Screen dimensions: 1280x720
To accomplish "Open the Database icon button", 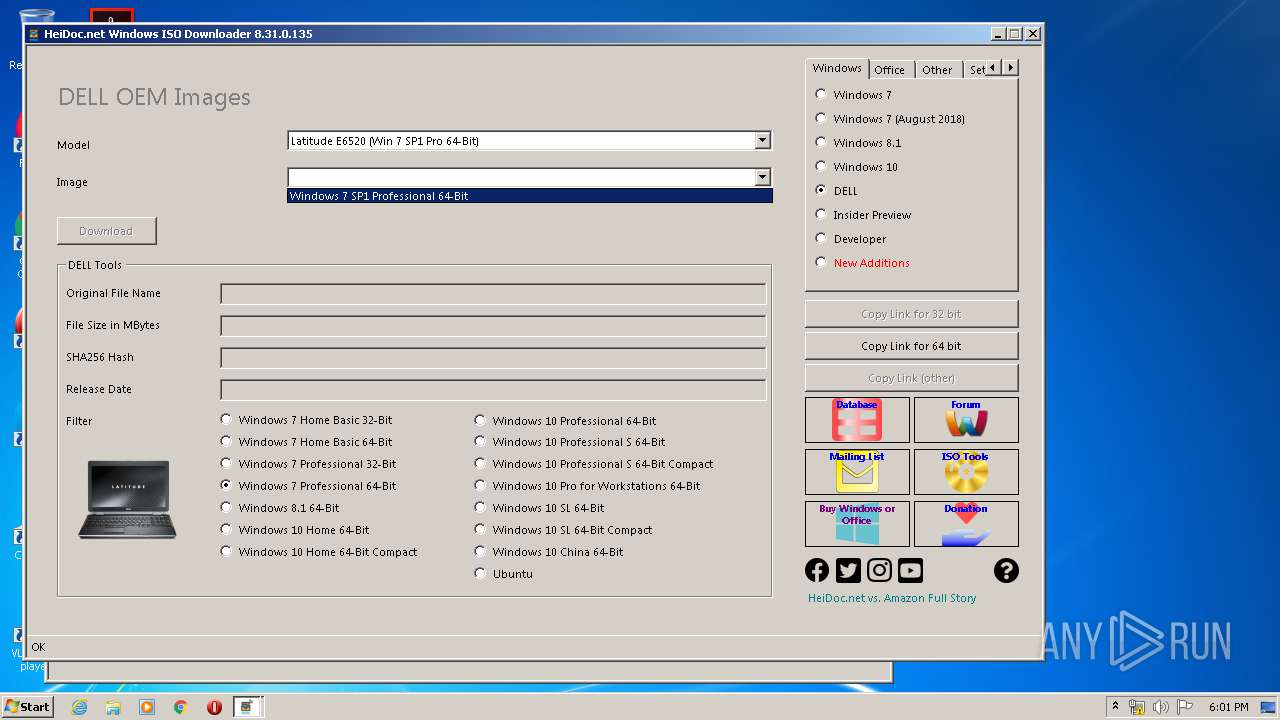I will (x=857, y=420).
